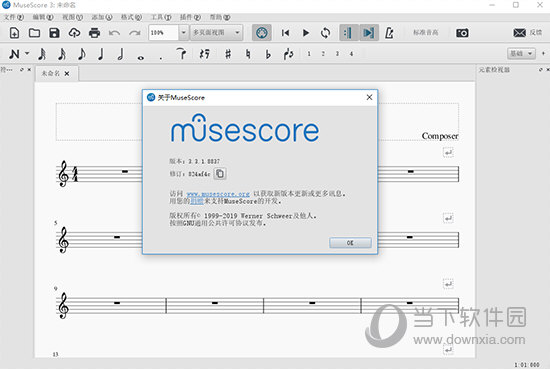Select the Composer text in the score
This screenshot has width=550, height=369.
click(440, 136)
